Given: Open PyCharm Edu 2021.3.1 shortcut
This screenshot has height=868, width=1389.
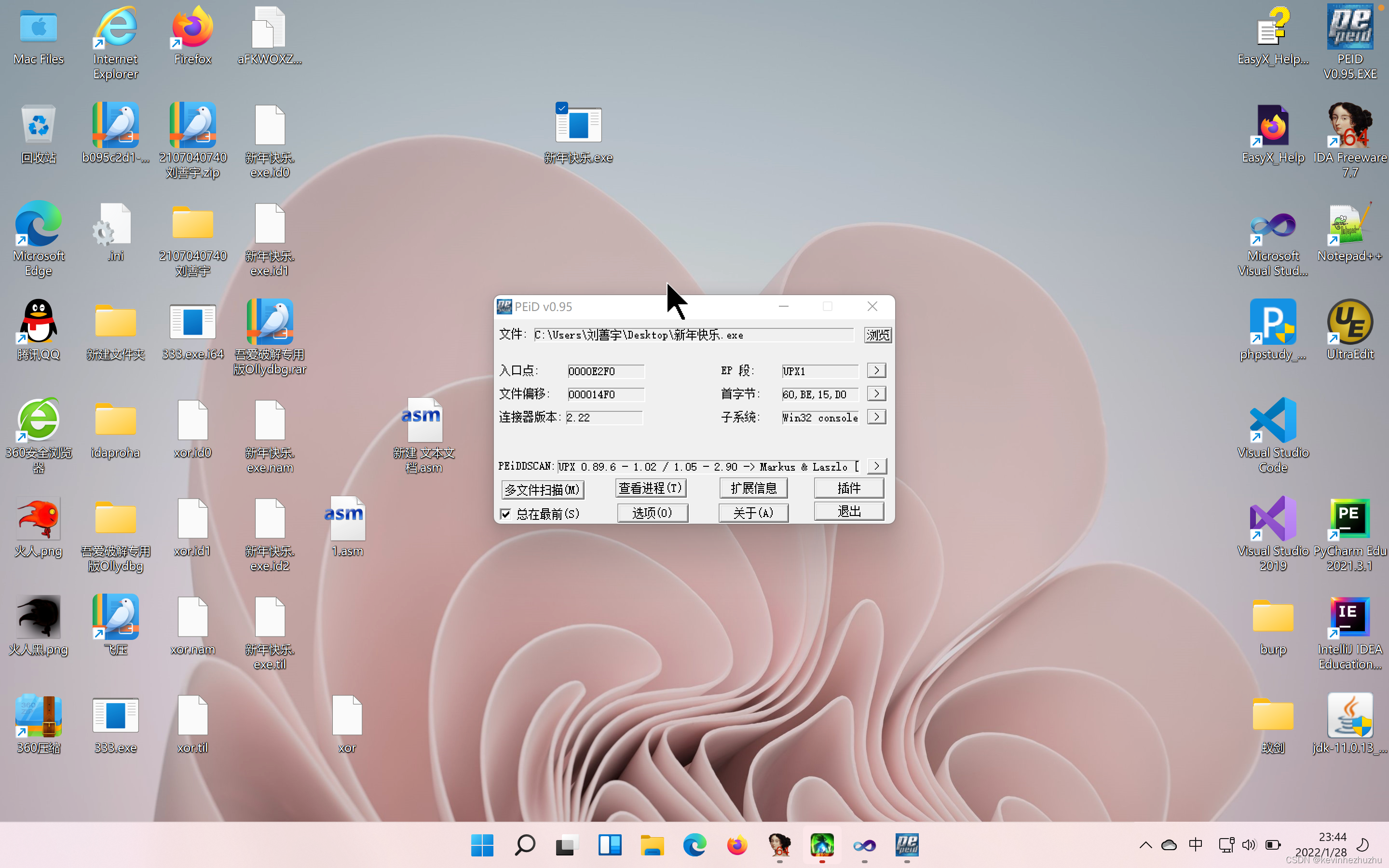Looking at the screenshot, I should pos(1349,519).
